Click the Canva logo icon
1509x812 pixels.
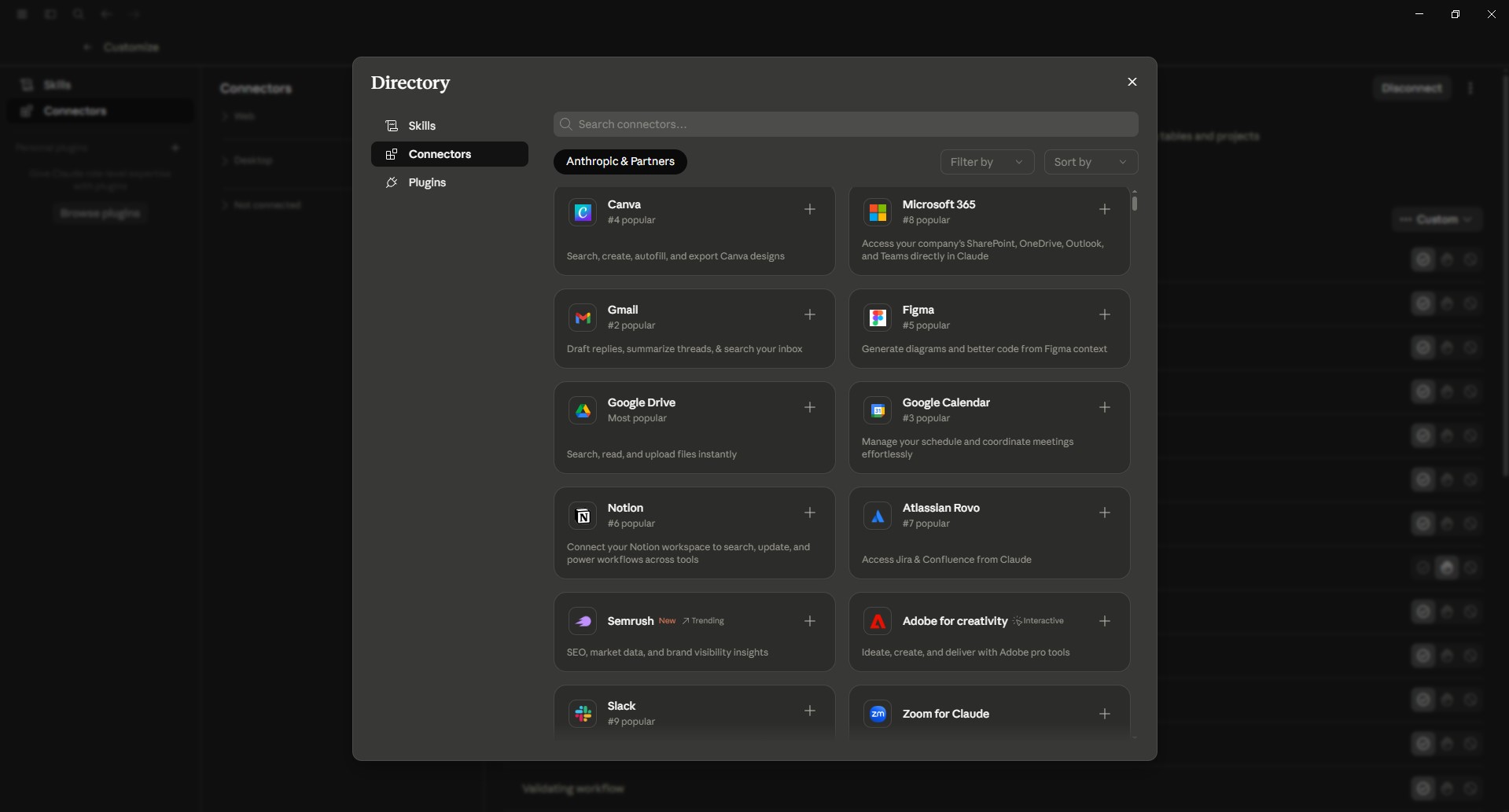click(583, 212)
